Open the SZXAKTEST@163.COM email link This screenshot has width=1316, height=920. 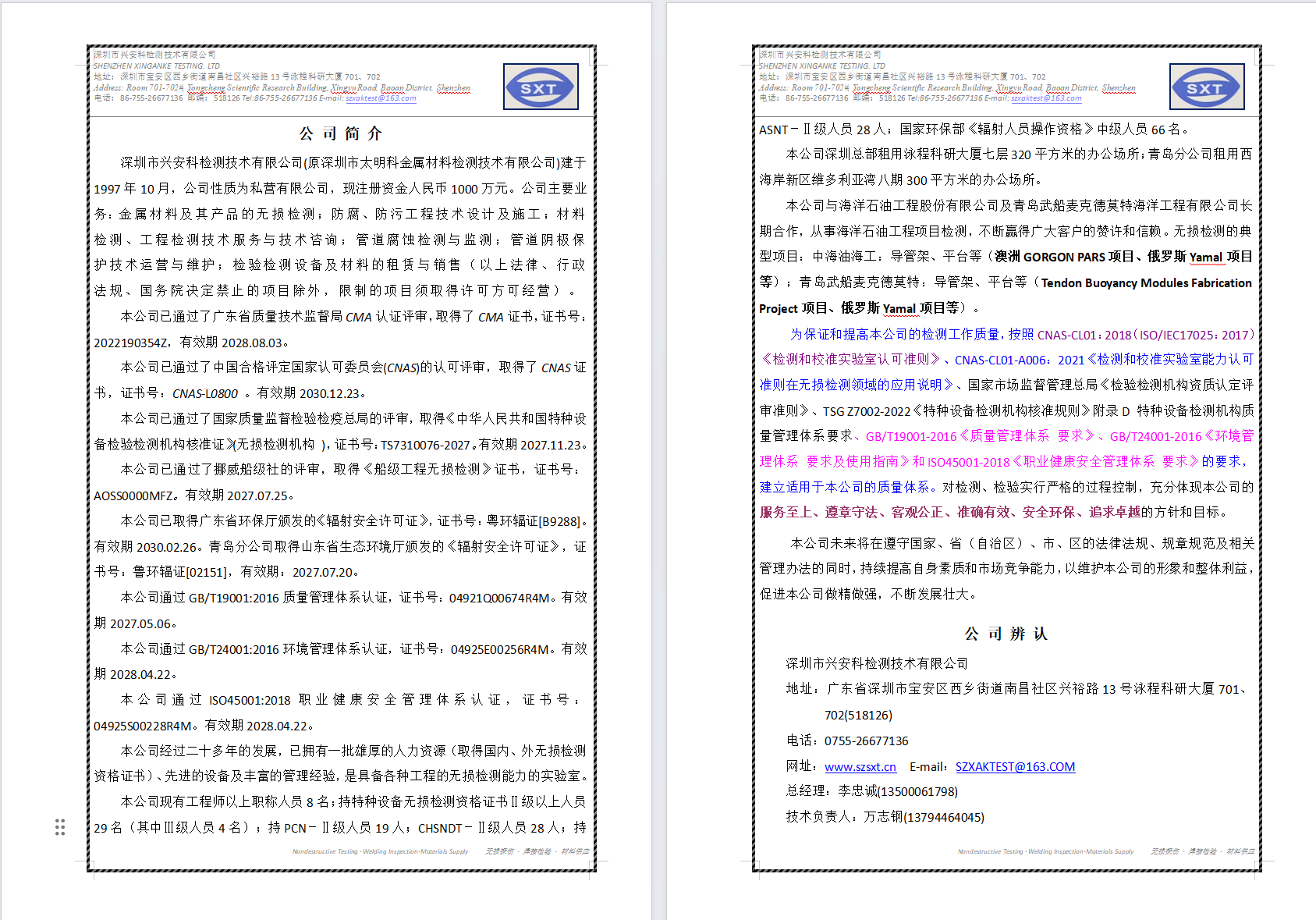click(1015, 767)
